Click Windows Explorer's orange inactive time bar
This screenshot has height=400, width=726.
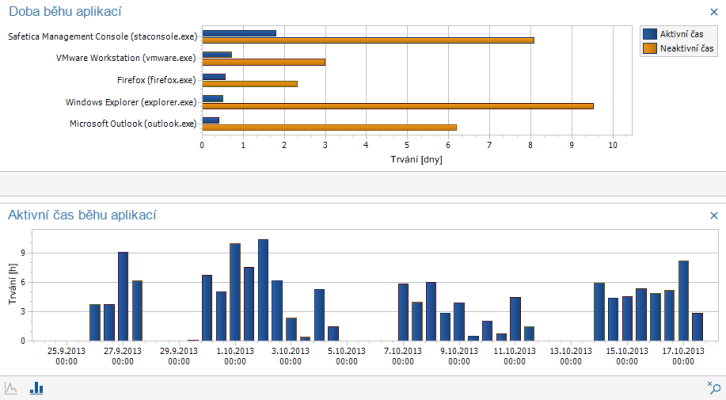tap(398, 105)
